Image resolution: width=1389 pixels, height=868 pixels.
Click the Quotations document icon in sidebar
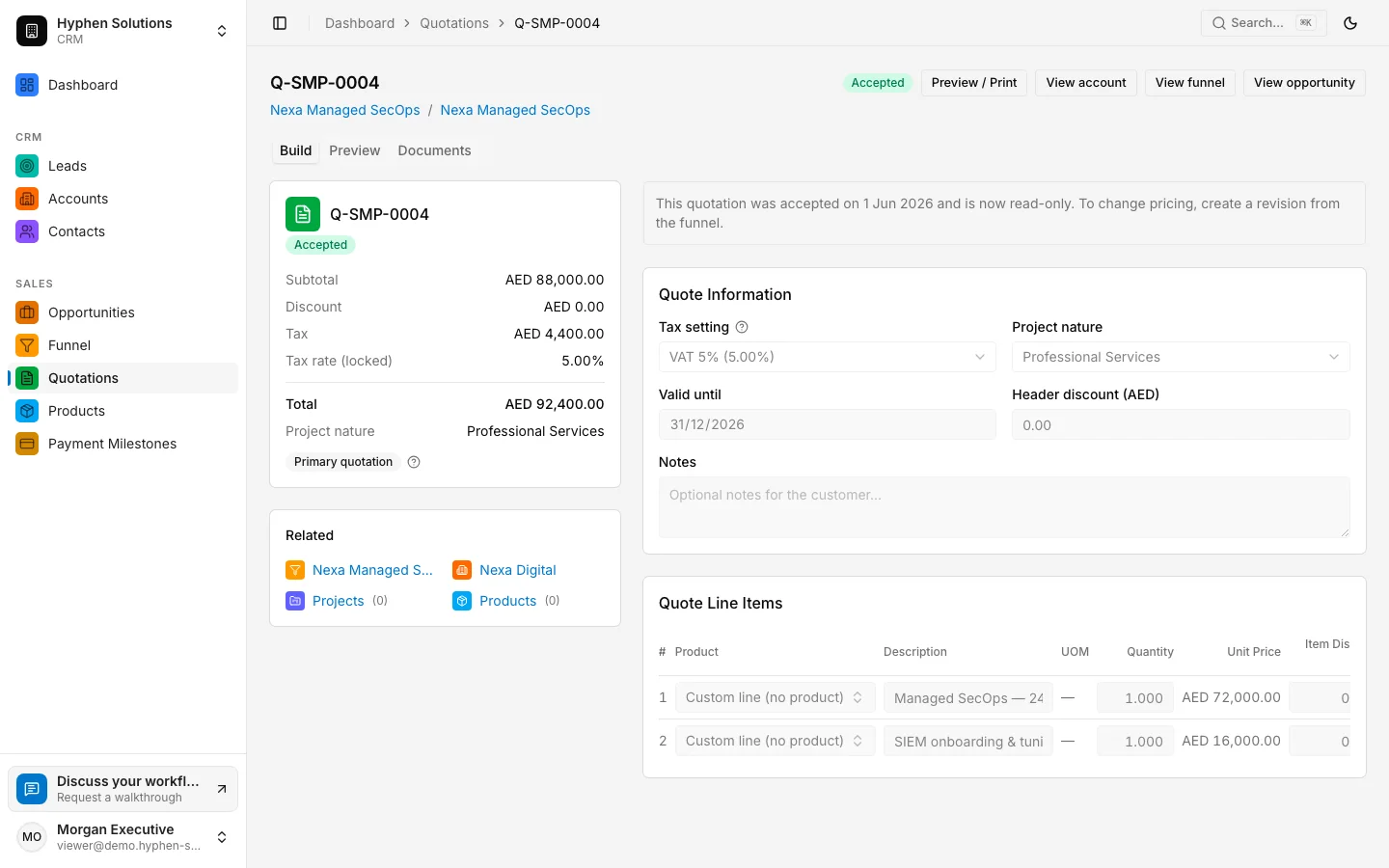(27, 378)
